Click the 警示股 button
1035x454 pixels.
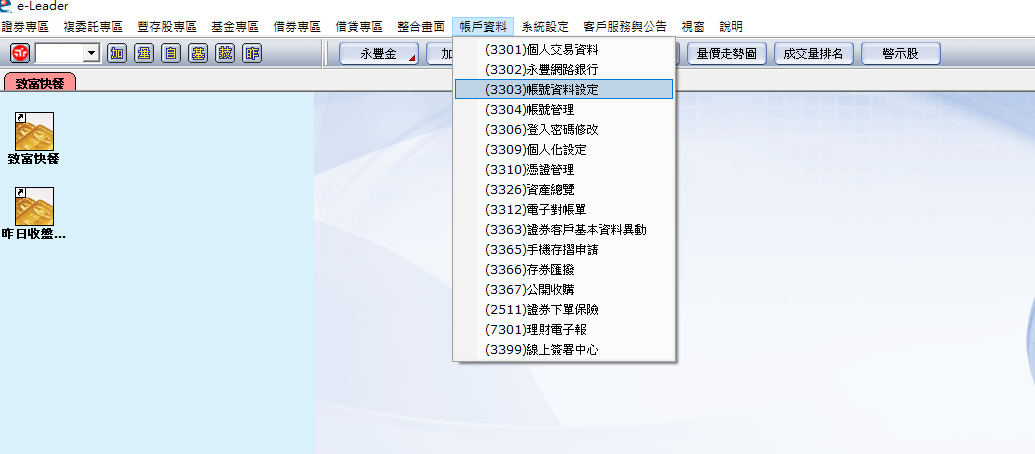pyautogui.click(x=900, y=54)
